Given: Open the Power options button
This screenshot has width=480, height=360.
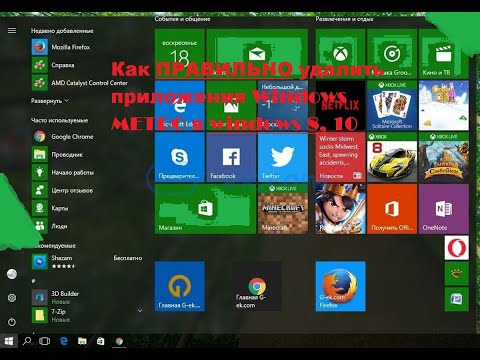Looking at the screenshot, I should 12,322.
